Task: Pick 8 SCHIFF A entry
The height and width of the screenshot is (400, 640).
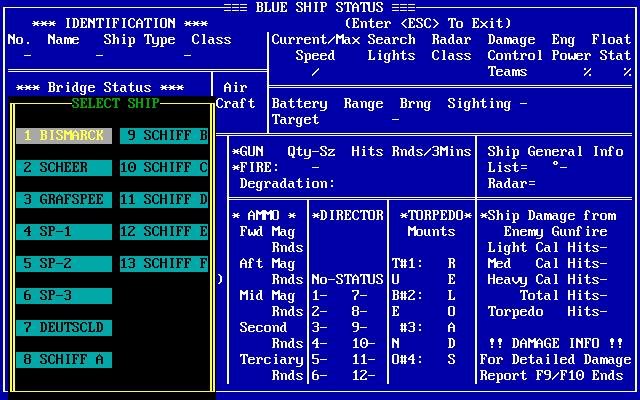Action: [64, 360]
